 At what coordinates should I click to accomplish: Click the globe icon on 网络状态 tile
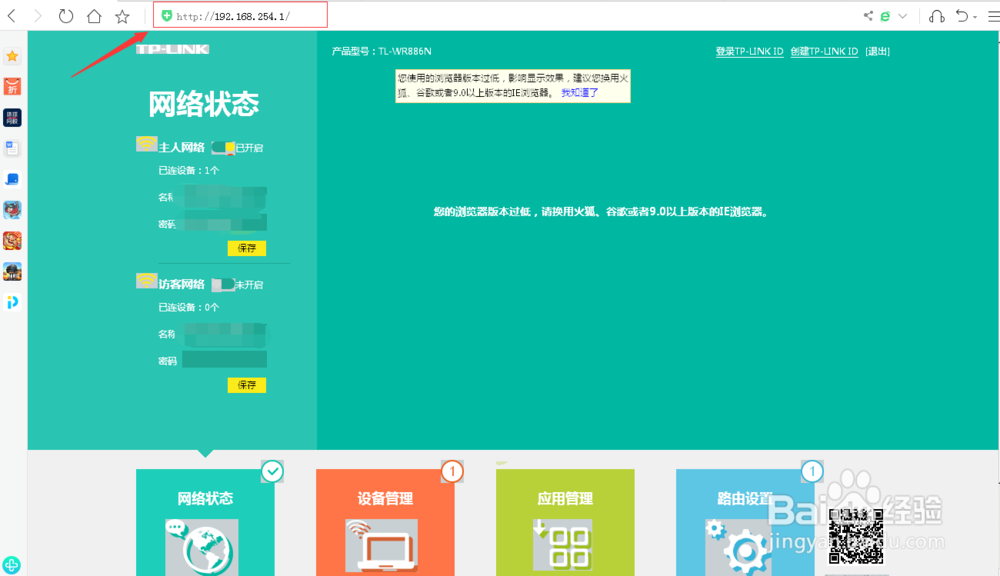202,546
